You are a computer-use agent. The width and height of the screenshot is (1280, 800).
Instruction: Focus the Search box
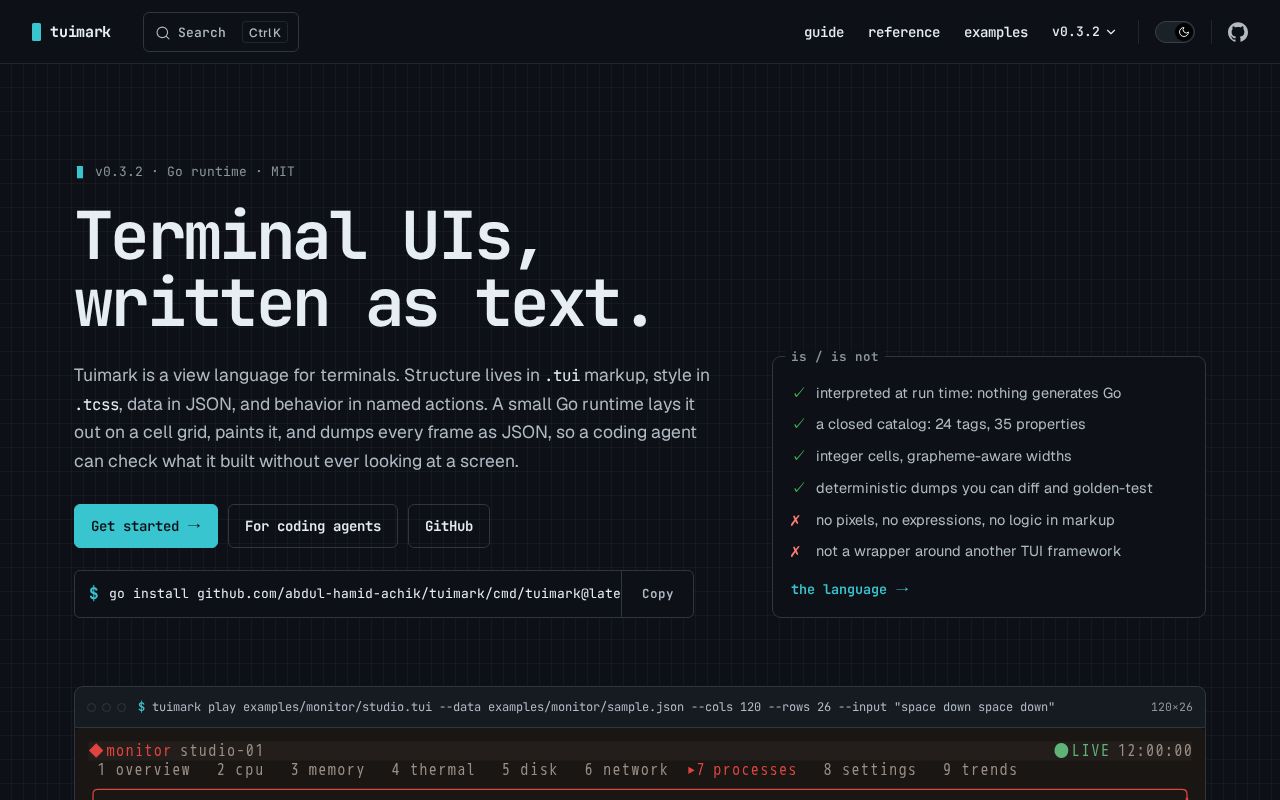coord(221,32)
